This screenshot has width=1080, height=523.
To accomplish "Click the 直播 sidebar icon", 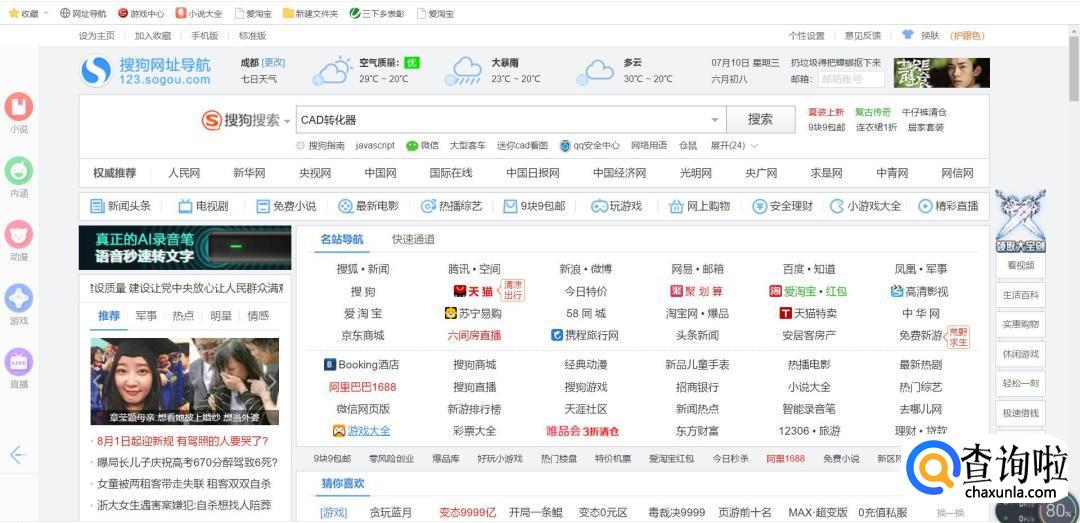I will (x=19, y=363).
